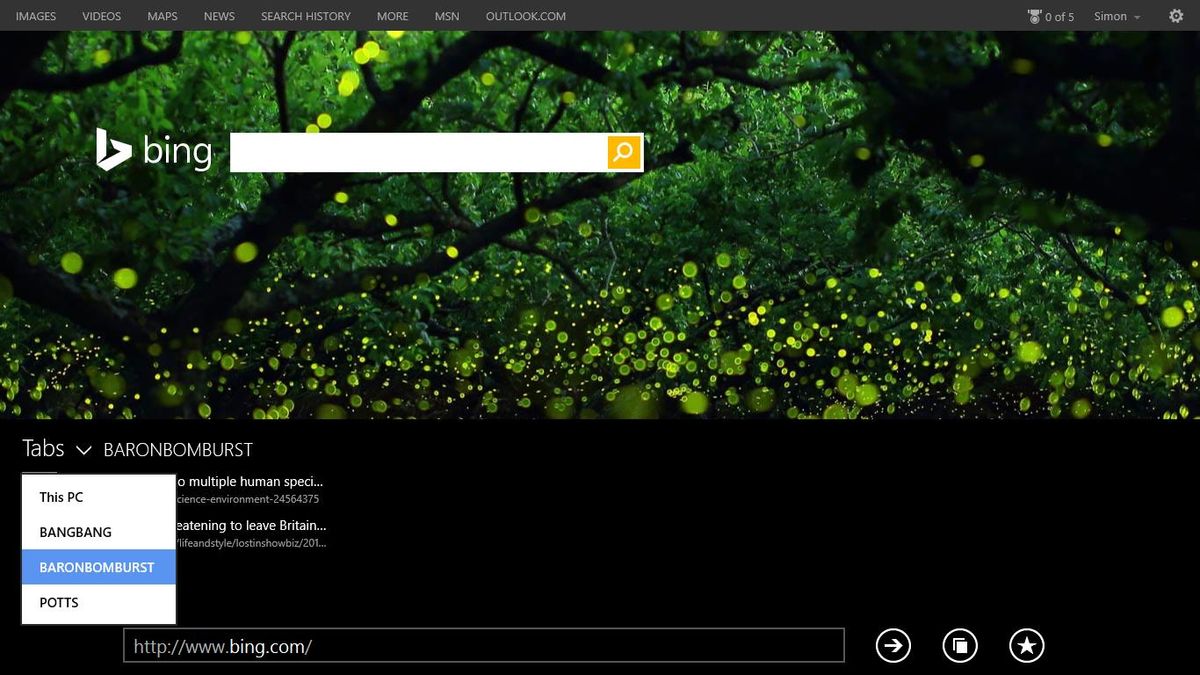
Task: Open OUTLOOK.COM from the top bar
Action: [525, 16]
